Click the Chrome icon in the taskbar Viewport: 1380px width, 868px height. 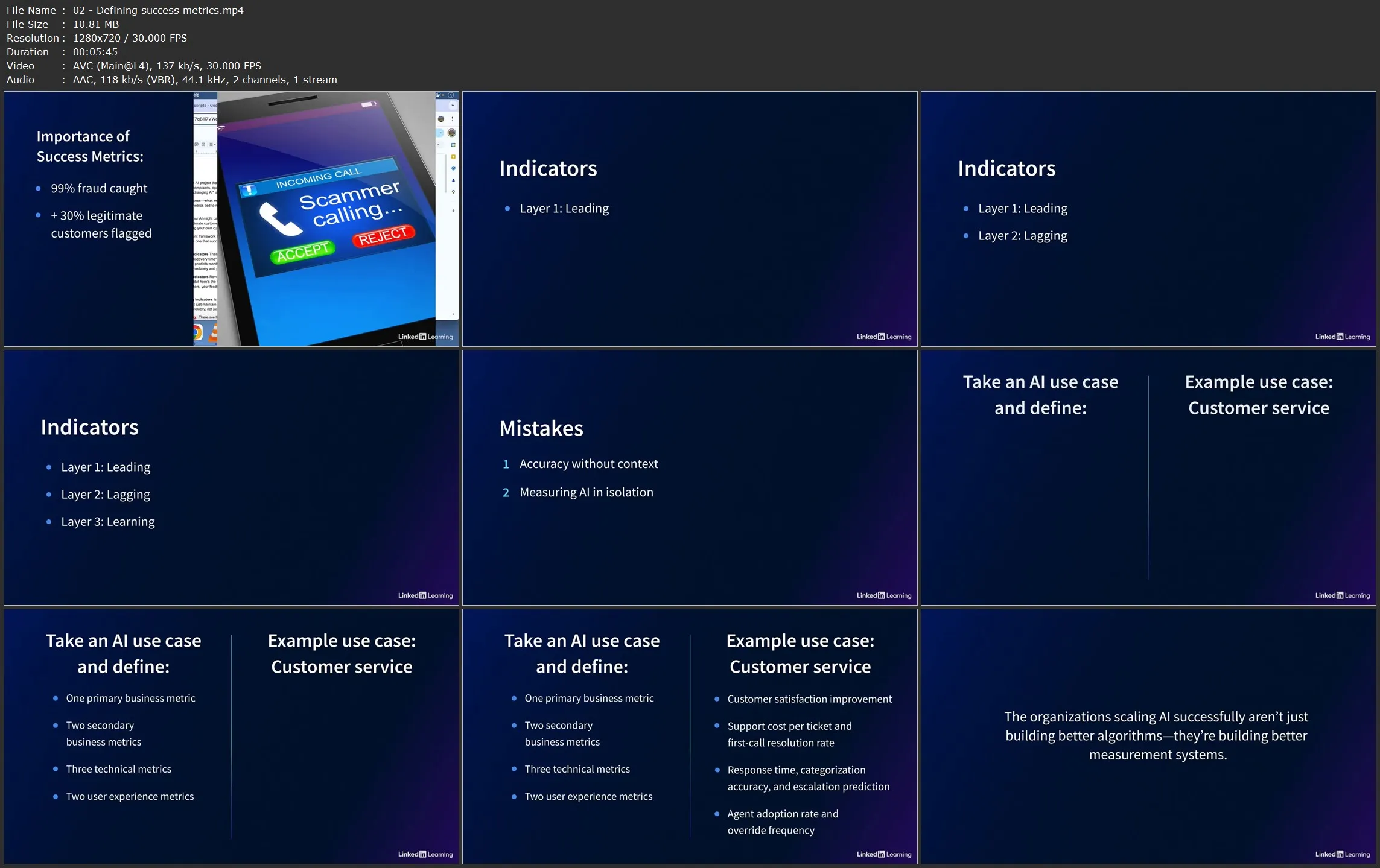click(x=197, y=332)
